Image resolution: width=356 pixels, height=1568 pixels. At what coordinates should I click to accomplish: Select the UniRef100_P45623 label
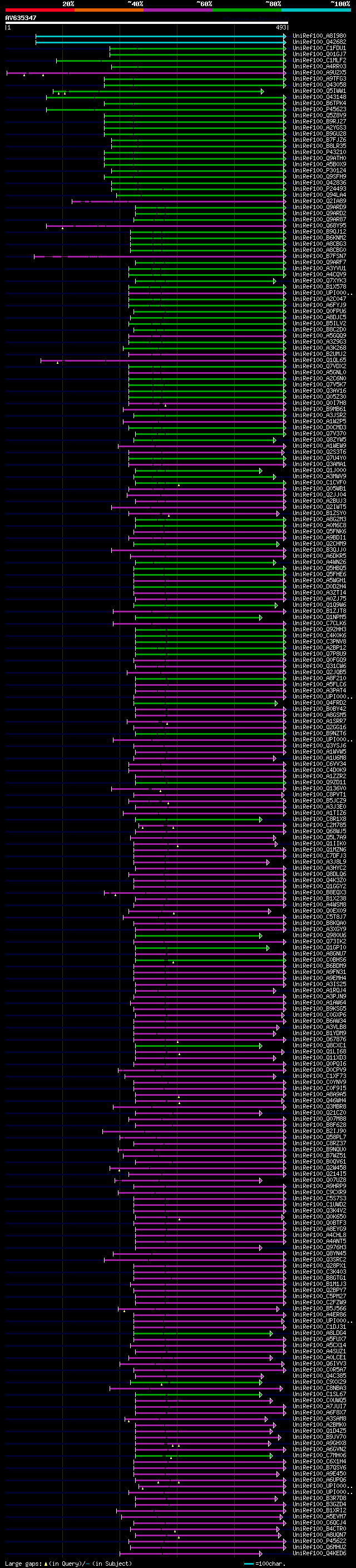tap(319, 110)
